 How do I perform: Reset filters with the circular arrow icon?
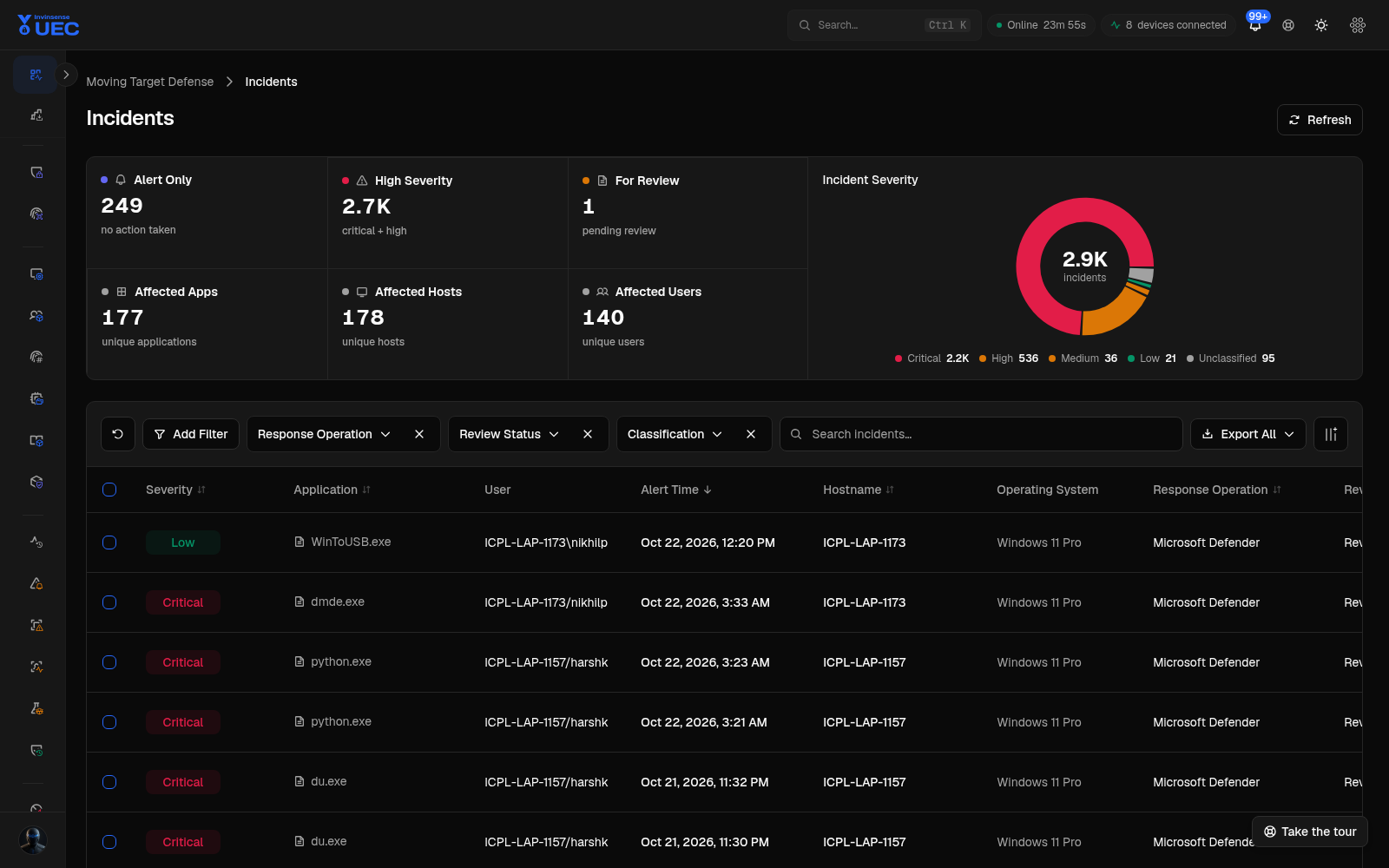click(x=118, y=434)
